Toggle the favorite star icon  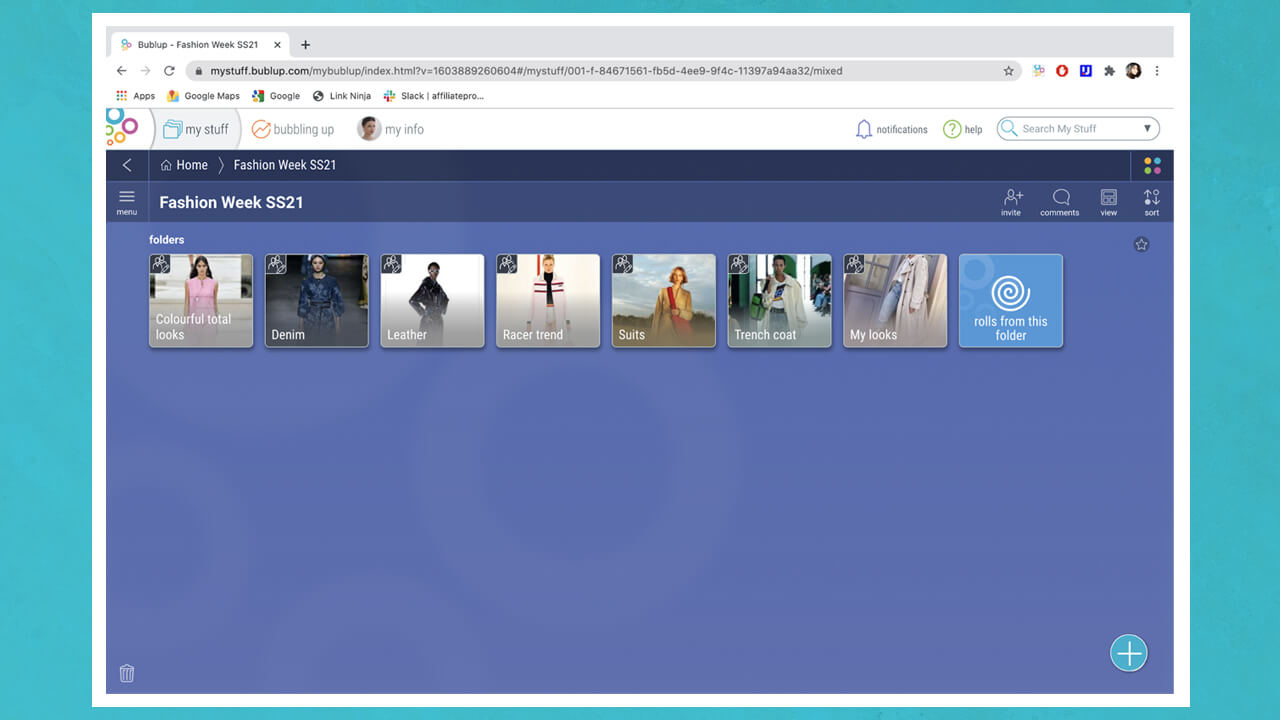1141,244
